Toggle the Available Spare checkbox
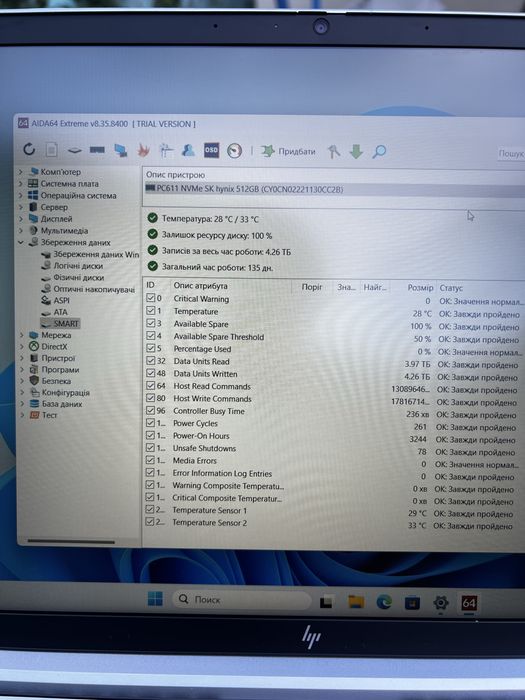Screen dimensions: 525x700 coord(150,323)
